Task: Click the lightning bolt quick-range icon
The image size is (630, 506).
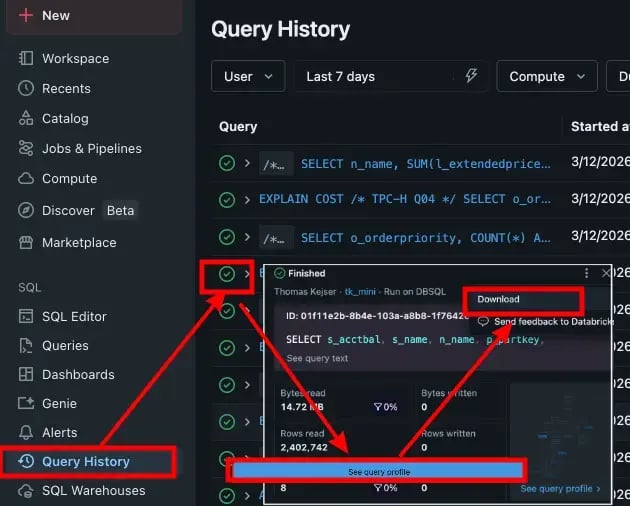Action: 471,76
